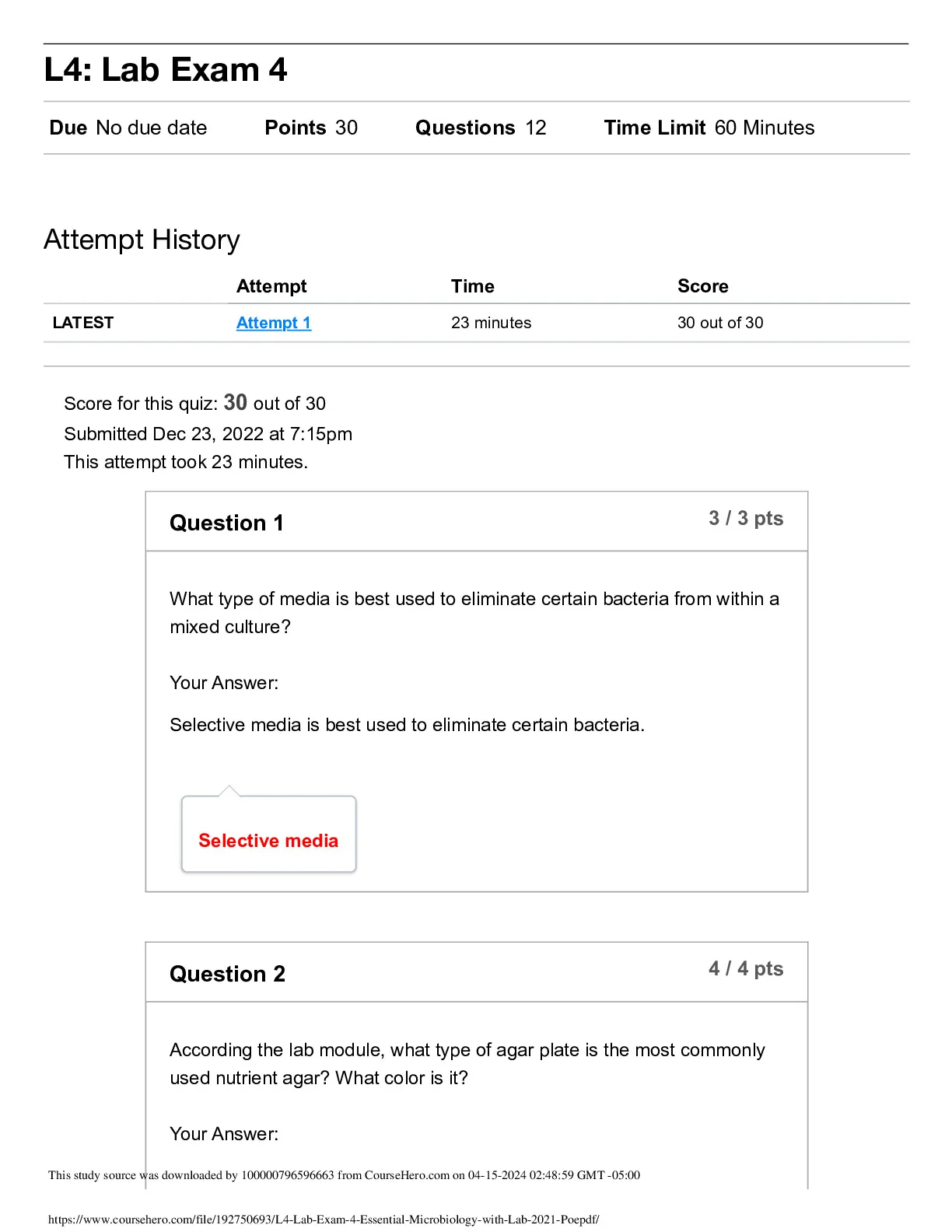The height and width of the screenshot is (1232, 952).
Task: Click the 23 minutes time cell
Action: pos(492,323)
